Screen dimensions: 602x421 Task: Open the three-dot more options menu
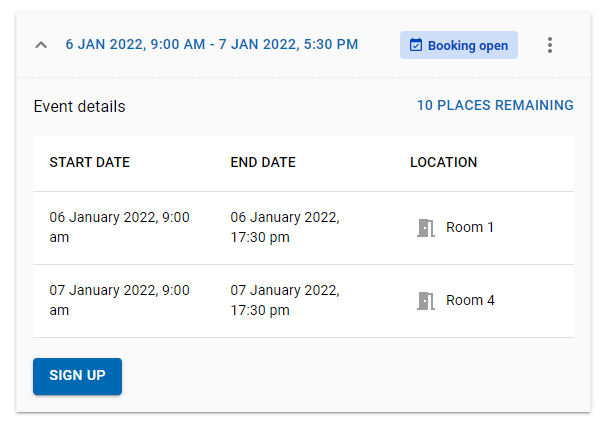550,45
